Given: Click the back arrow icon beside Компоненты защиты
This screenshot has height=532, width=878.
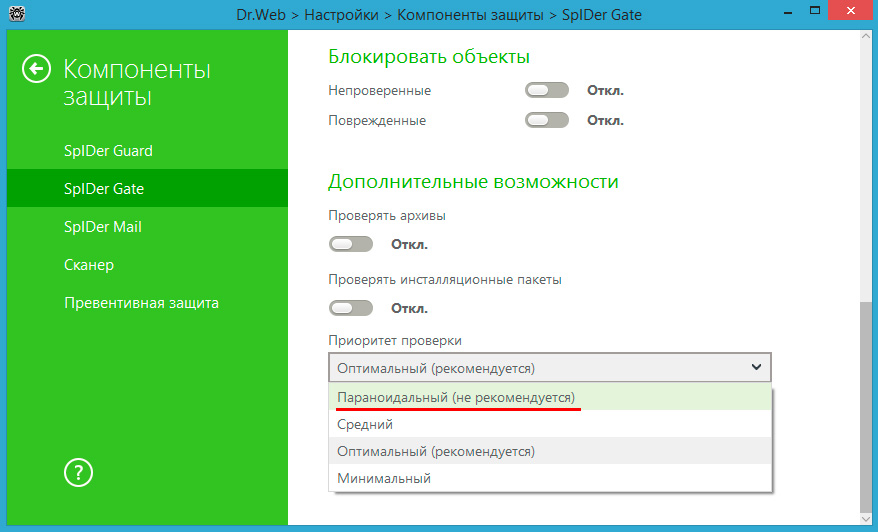Looking at the screenshot, I should [36, 69].
